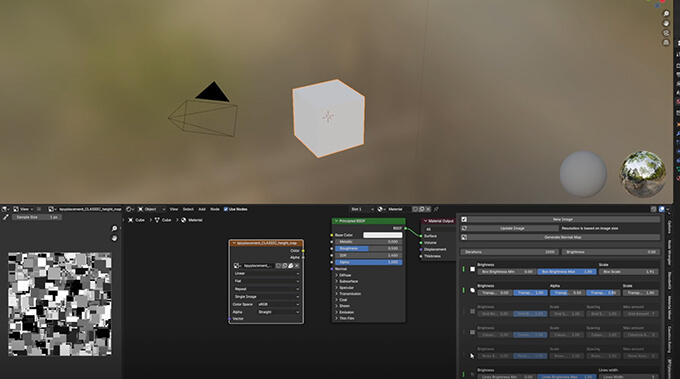The width and height of the screenshot is (680, 379).
Task: Unlink image with X icon in texture node
Action: click(x=297, y=266)
